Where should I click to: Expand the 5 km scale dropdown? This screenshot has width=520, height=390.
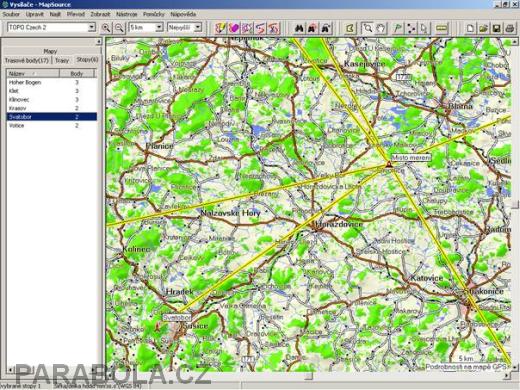point(146,27)
